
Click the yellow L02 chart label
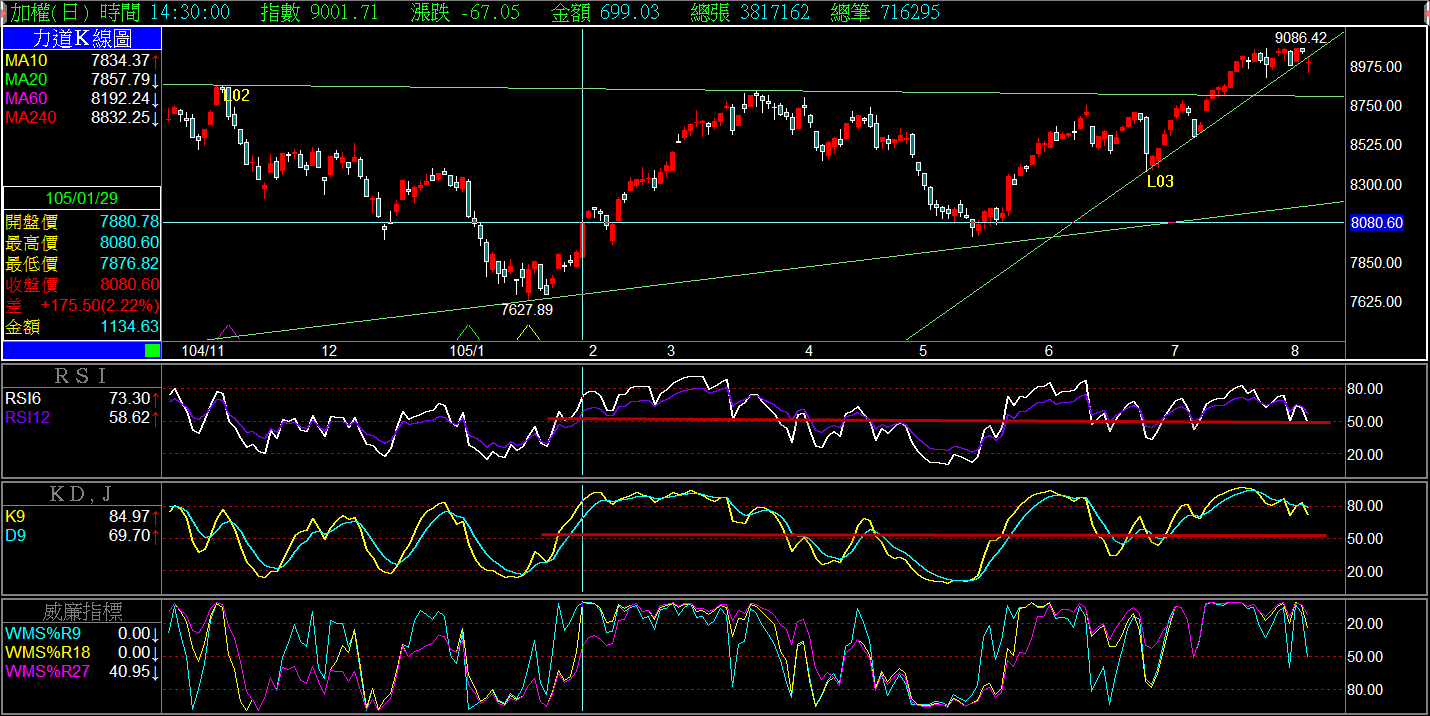pos(237,96)
